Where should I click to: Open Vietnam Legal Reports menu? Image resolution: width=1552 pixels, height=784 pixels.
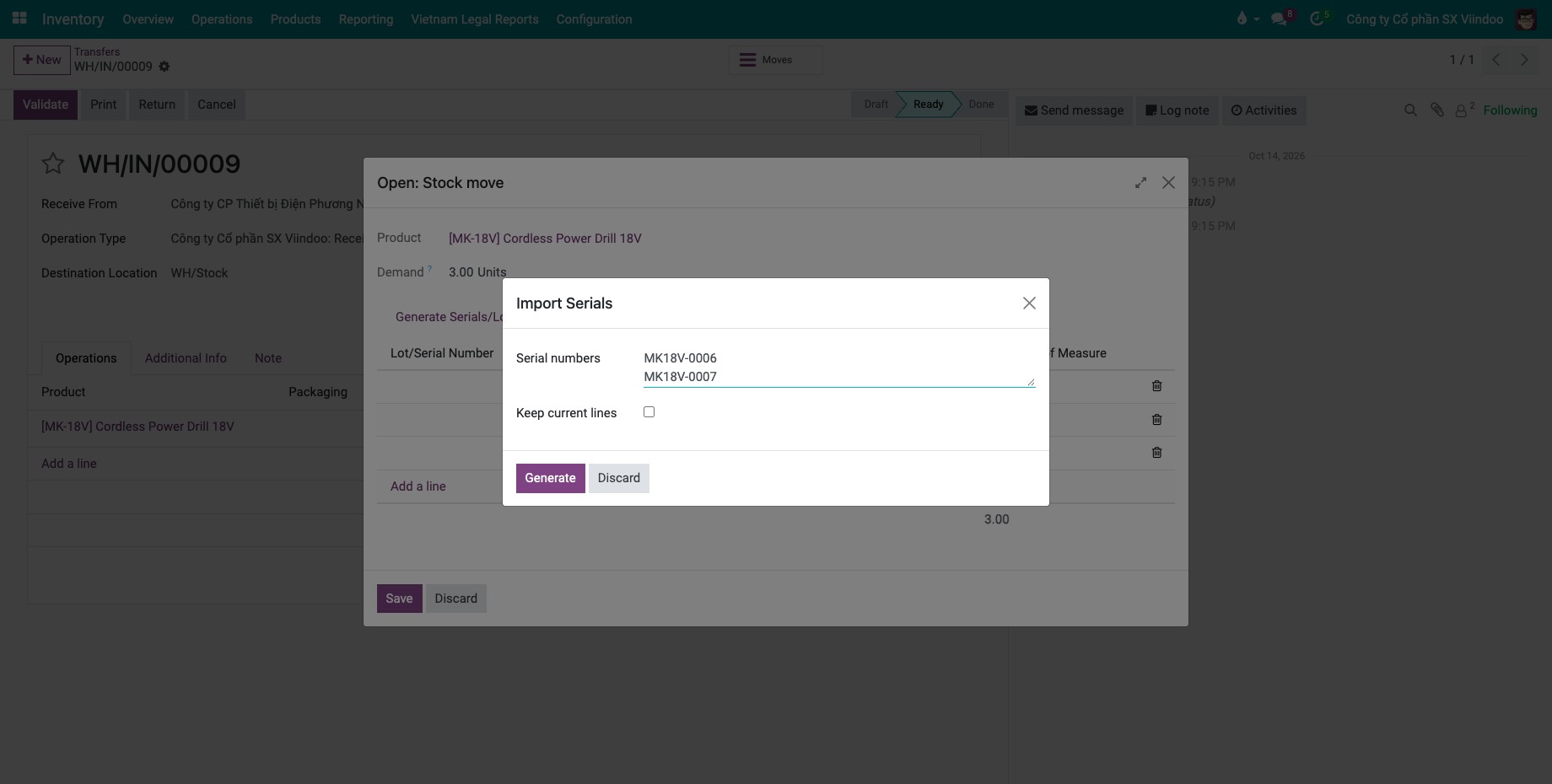[x=475, y=19]
